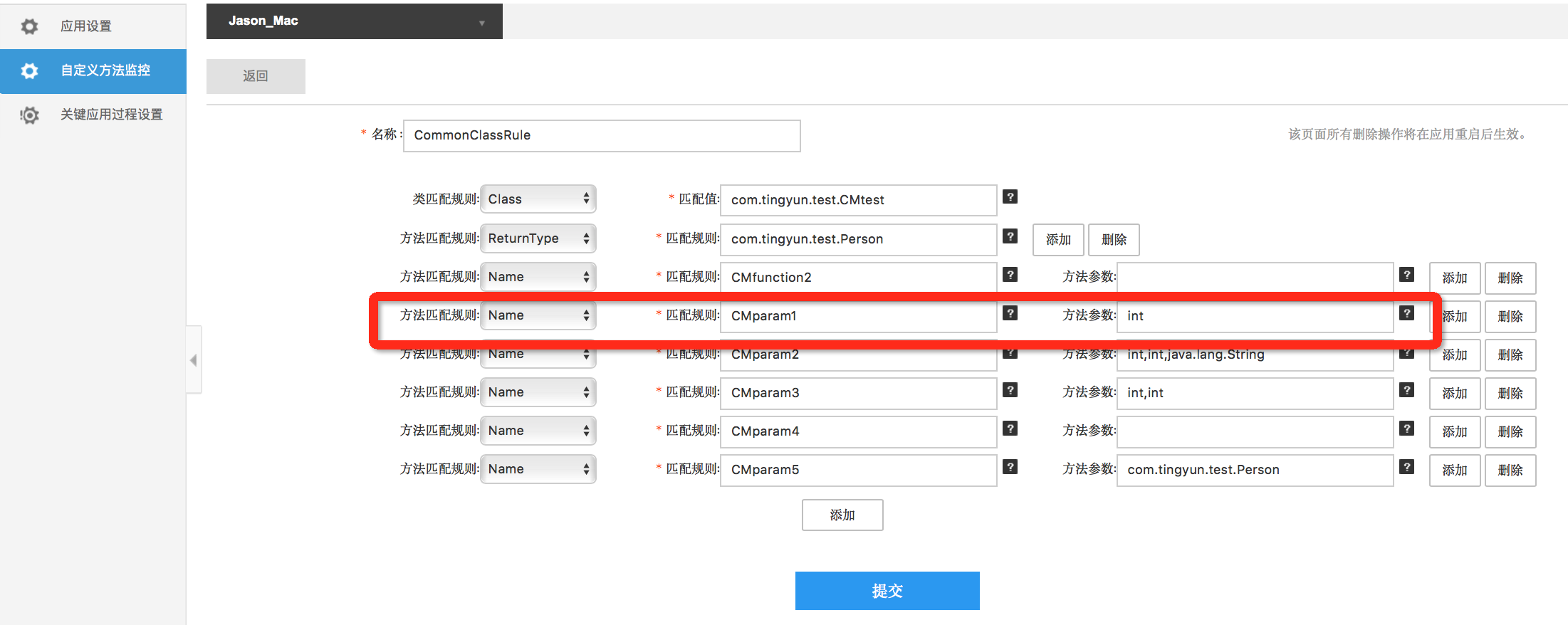Click help icon next to CMfunction2 field
The height and width of the screenshot is (625, 1568).
point(1010,275)
